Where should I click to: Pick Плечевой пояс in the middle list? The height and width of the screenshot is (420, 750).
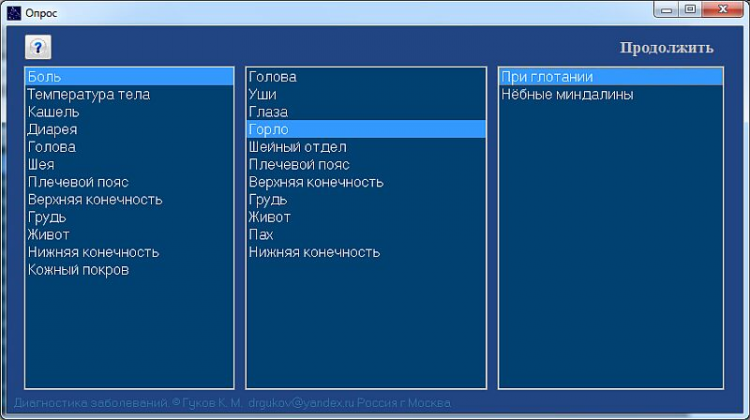click(x=366, y=165)
